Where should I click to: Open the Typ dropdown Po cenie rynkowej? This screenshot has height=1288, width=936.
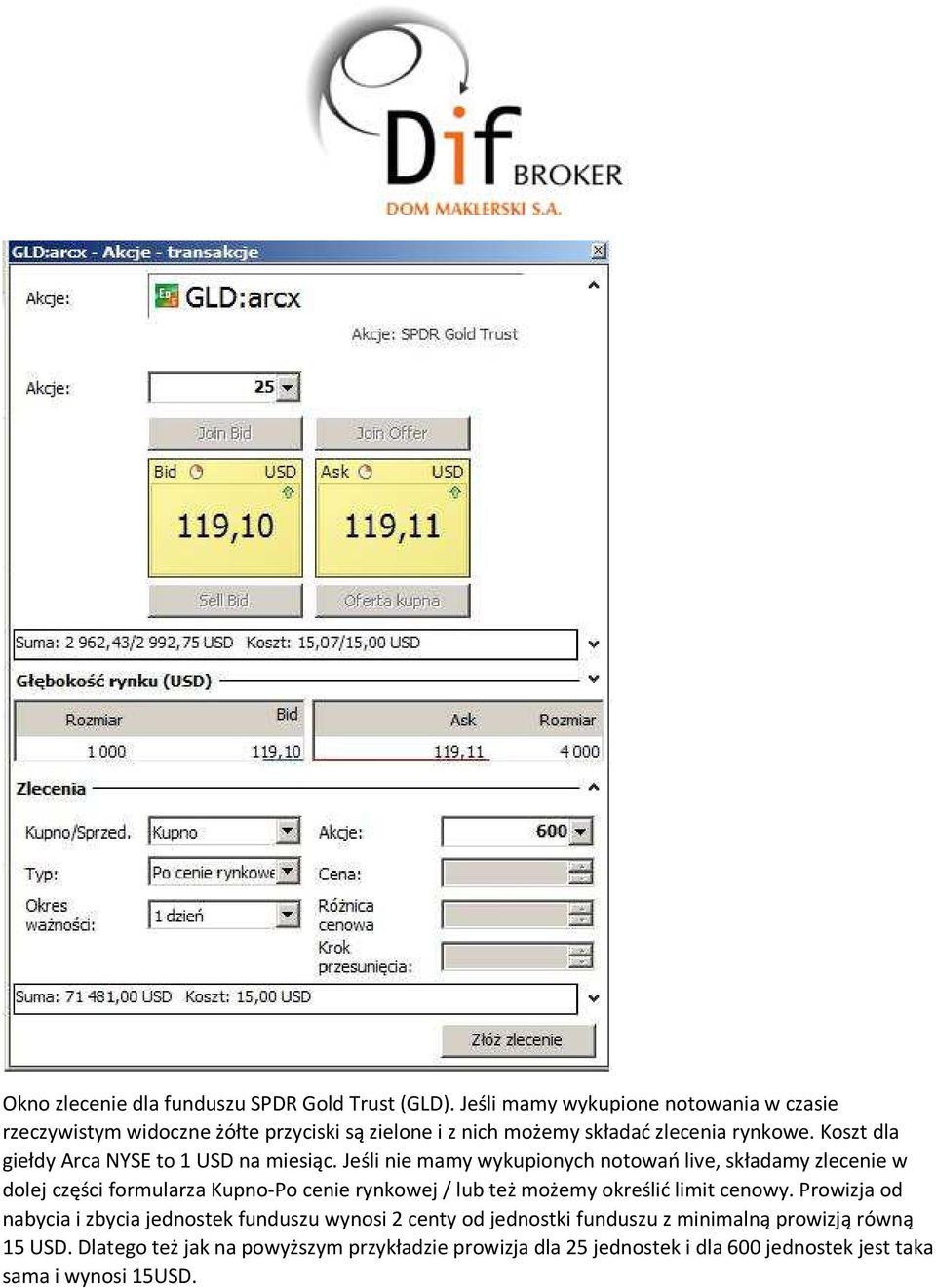pyautogui.click(x=288, y=872)
